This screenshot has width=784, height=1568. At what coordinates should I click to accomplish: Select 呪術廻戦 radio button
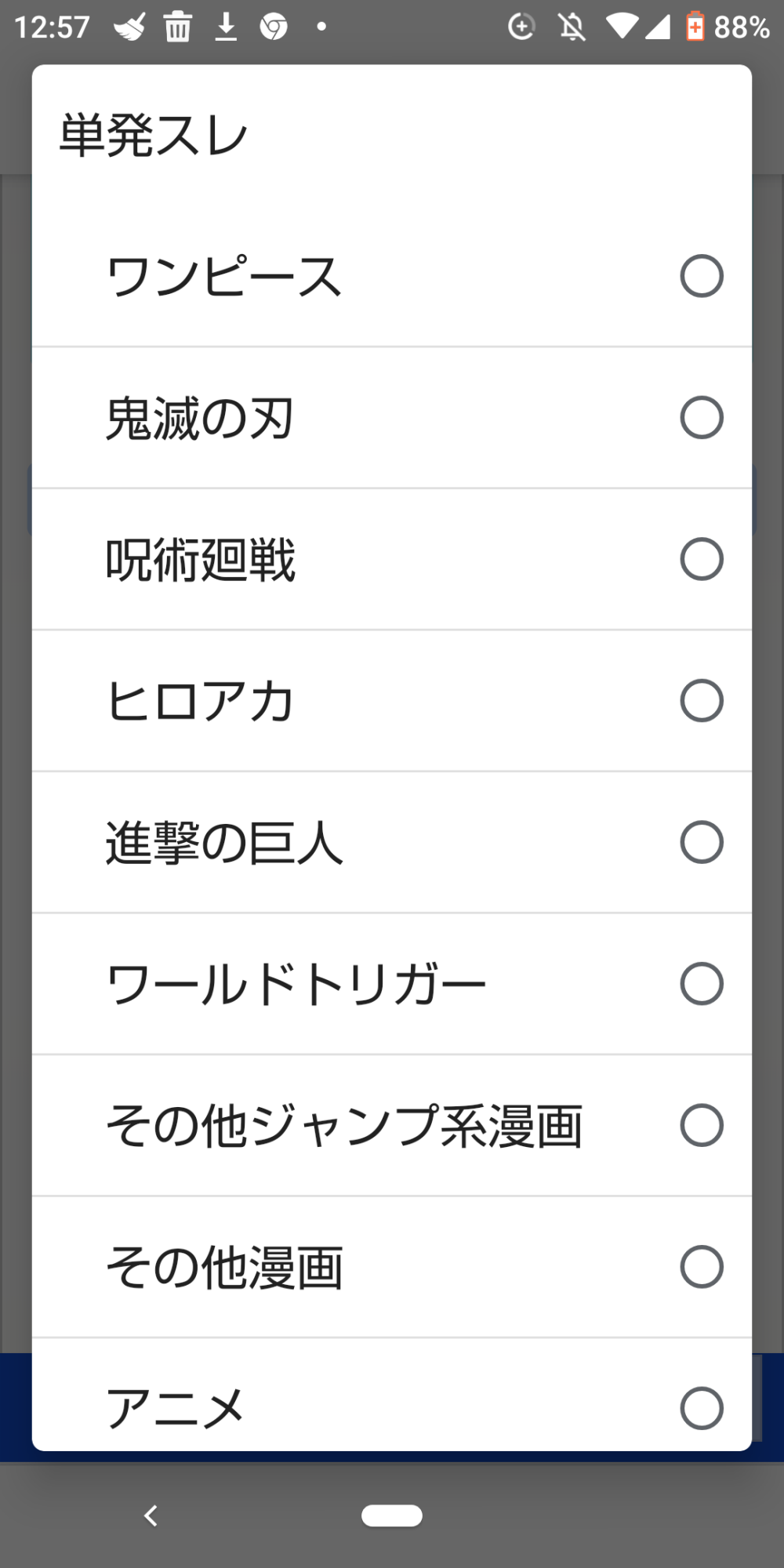point(701,559)
